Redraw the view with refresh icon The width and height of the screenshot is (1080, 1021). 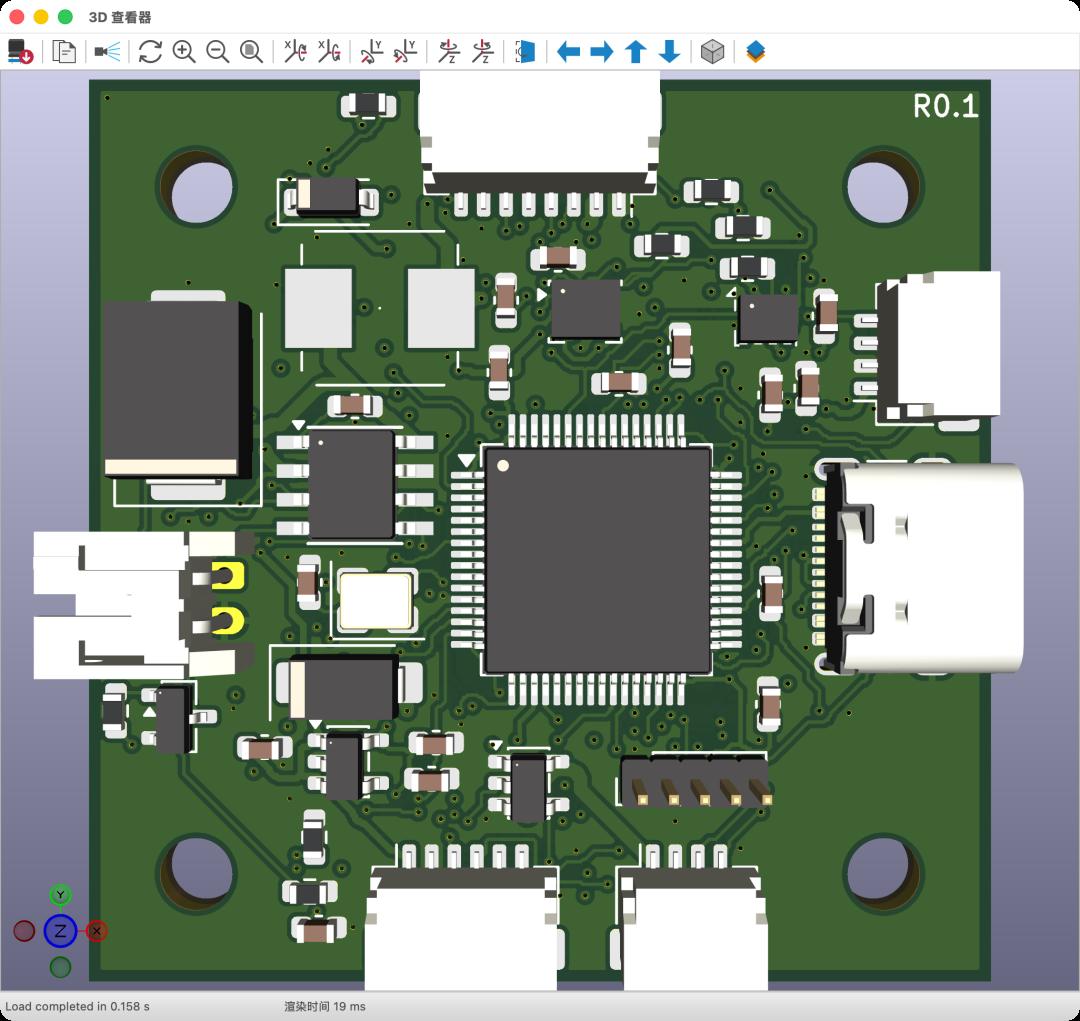point(149,52)
